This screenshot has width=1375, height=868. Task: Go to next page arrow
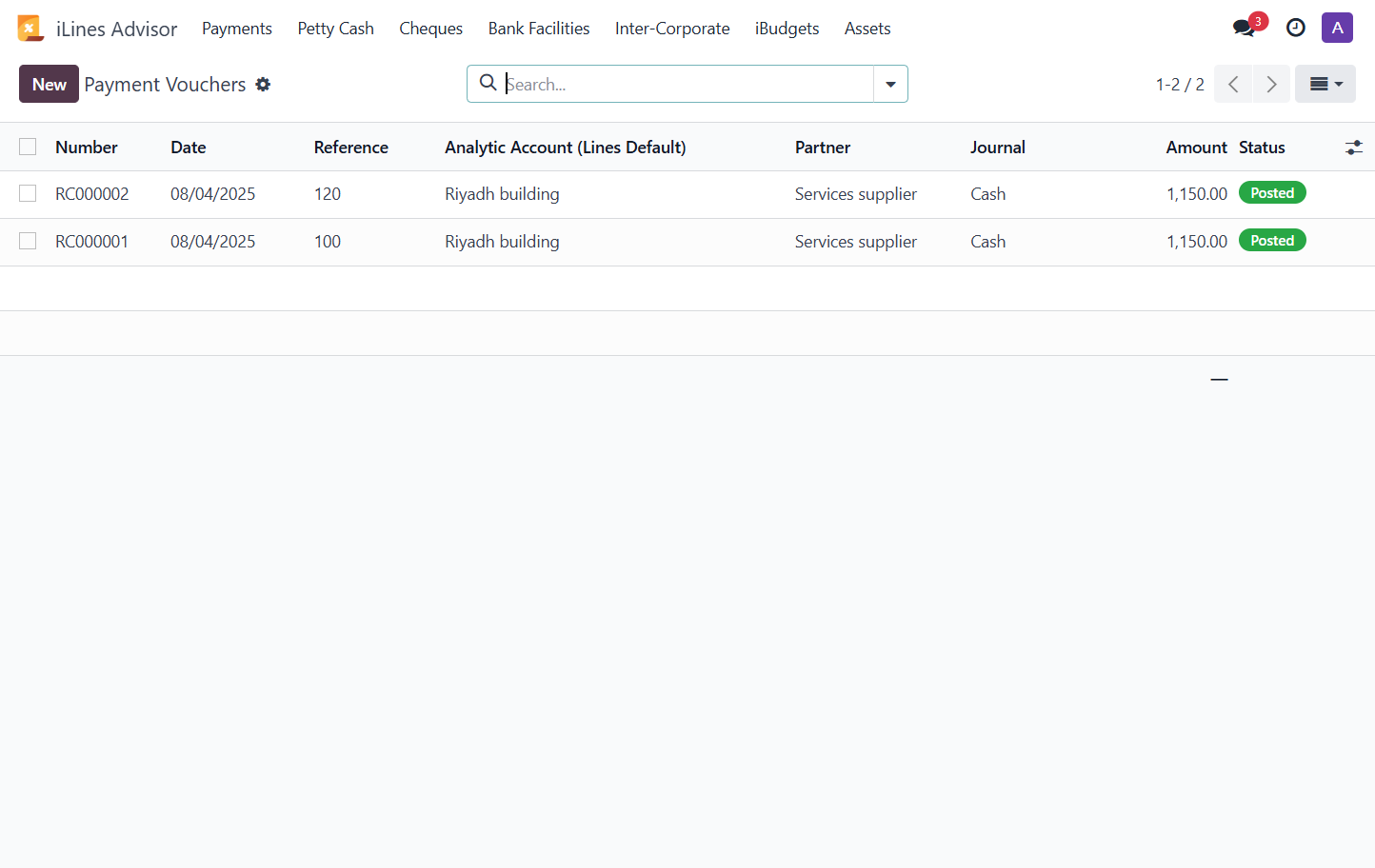[1271, 84]
